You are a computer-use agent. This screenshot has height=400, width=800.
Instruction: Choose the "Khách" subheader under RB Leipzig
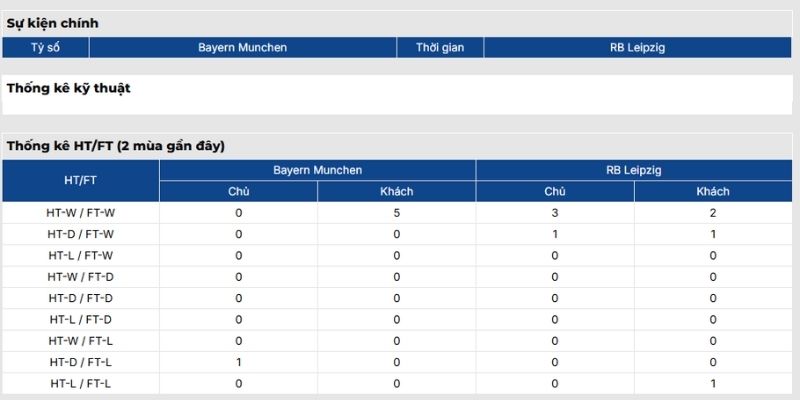pyautogui.click(x=713, y=191)
